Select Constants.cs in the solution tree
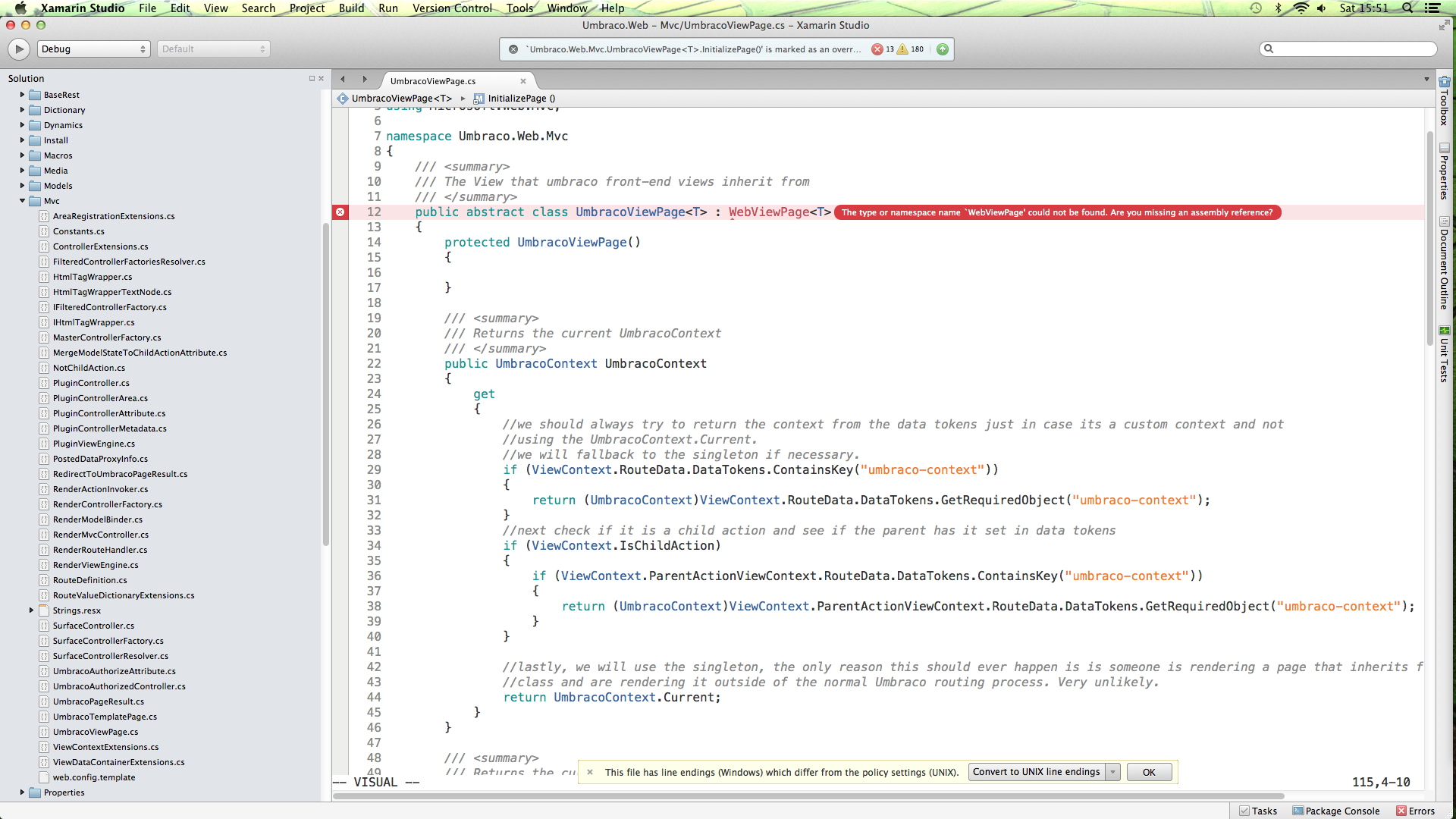This screenshot has height=819, width=1456. point(79,231)
